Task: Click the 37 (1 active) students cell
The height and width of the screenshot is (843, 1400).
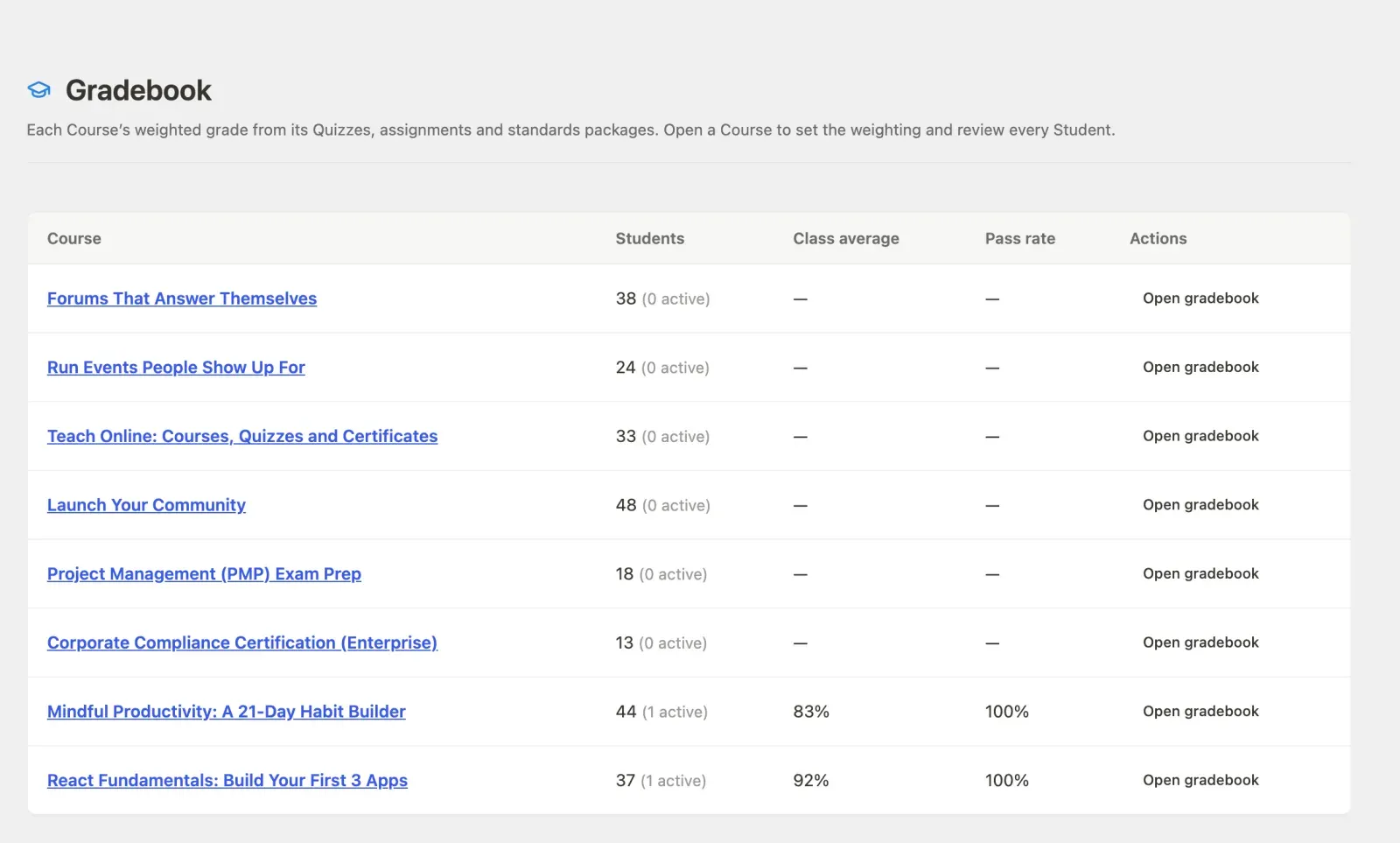Action: point(661,781)
